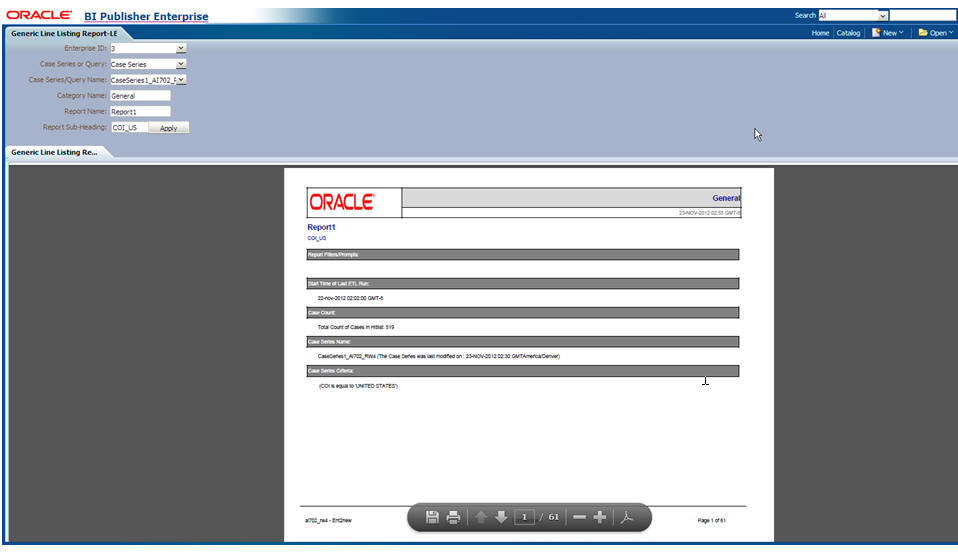Click the General category text in report header

[x=726, y=198]
